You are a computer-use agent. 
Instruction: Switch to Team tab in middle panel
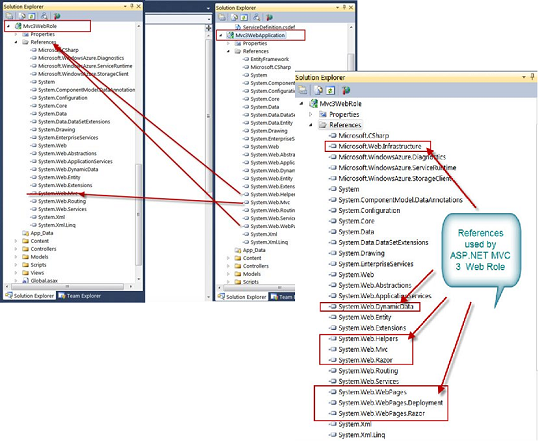pos(282,297)
